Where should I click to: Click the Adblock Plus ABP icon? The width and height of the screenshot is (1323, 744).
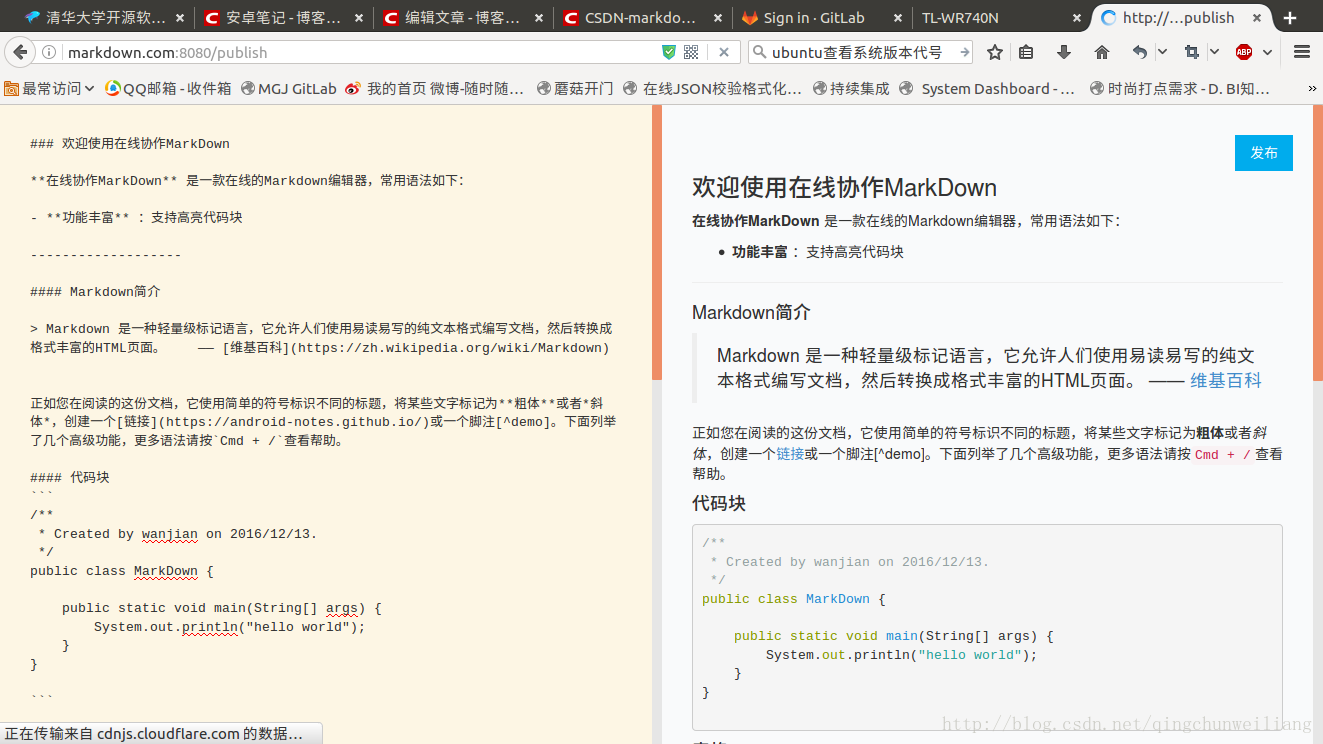click(x=1244, y=52)
